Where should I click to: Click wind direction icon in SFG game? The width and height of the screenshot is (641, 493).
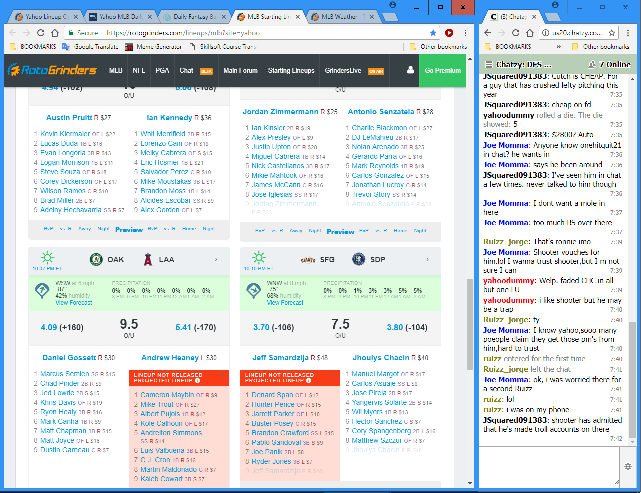click(253, 291)
